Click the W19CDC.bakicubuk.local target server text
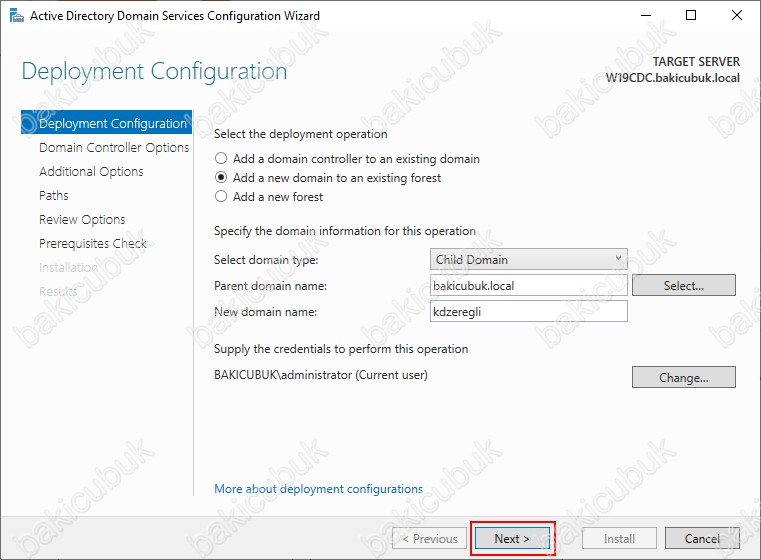This screenshot has height=560, width=761. tap(672, 78)
